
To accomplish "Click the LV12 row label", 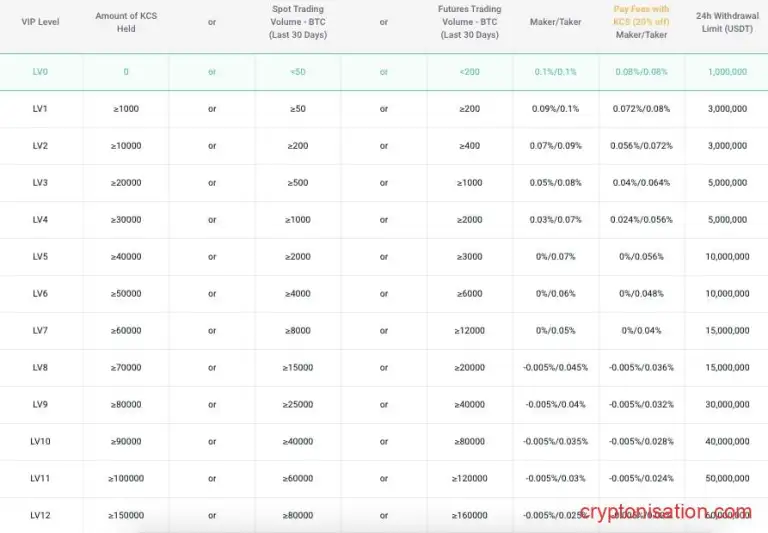I will [40, 515].
